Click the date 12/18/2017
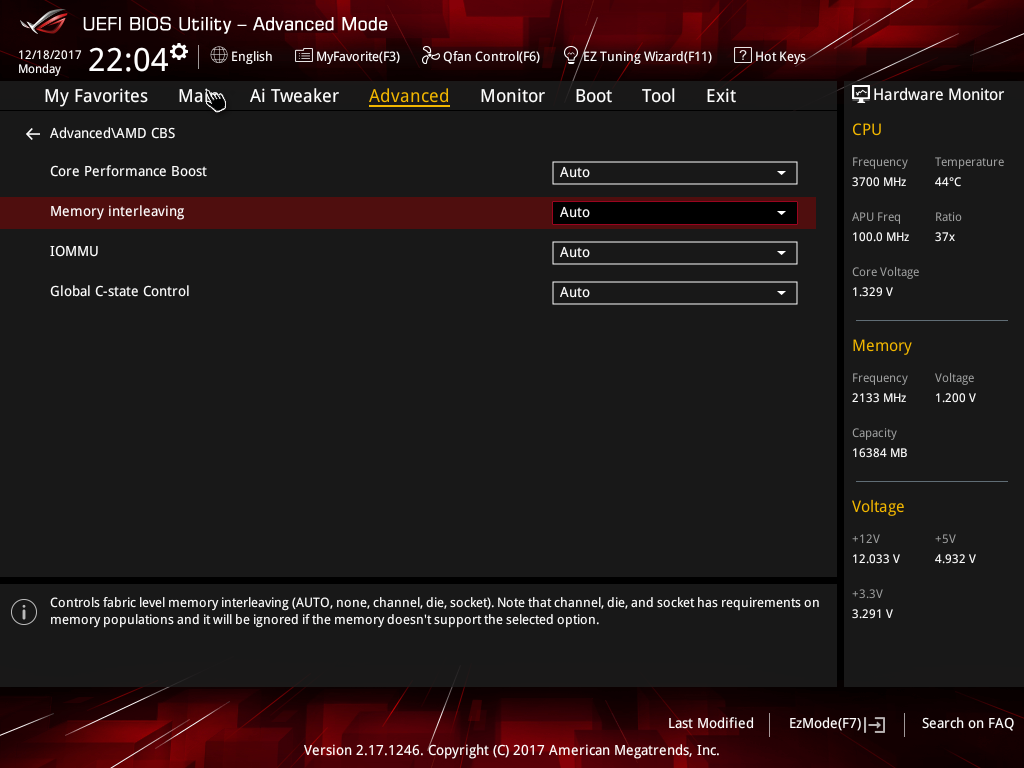The width and height of the screenshot is (1024, 768). point(50,55)
